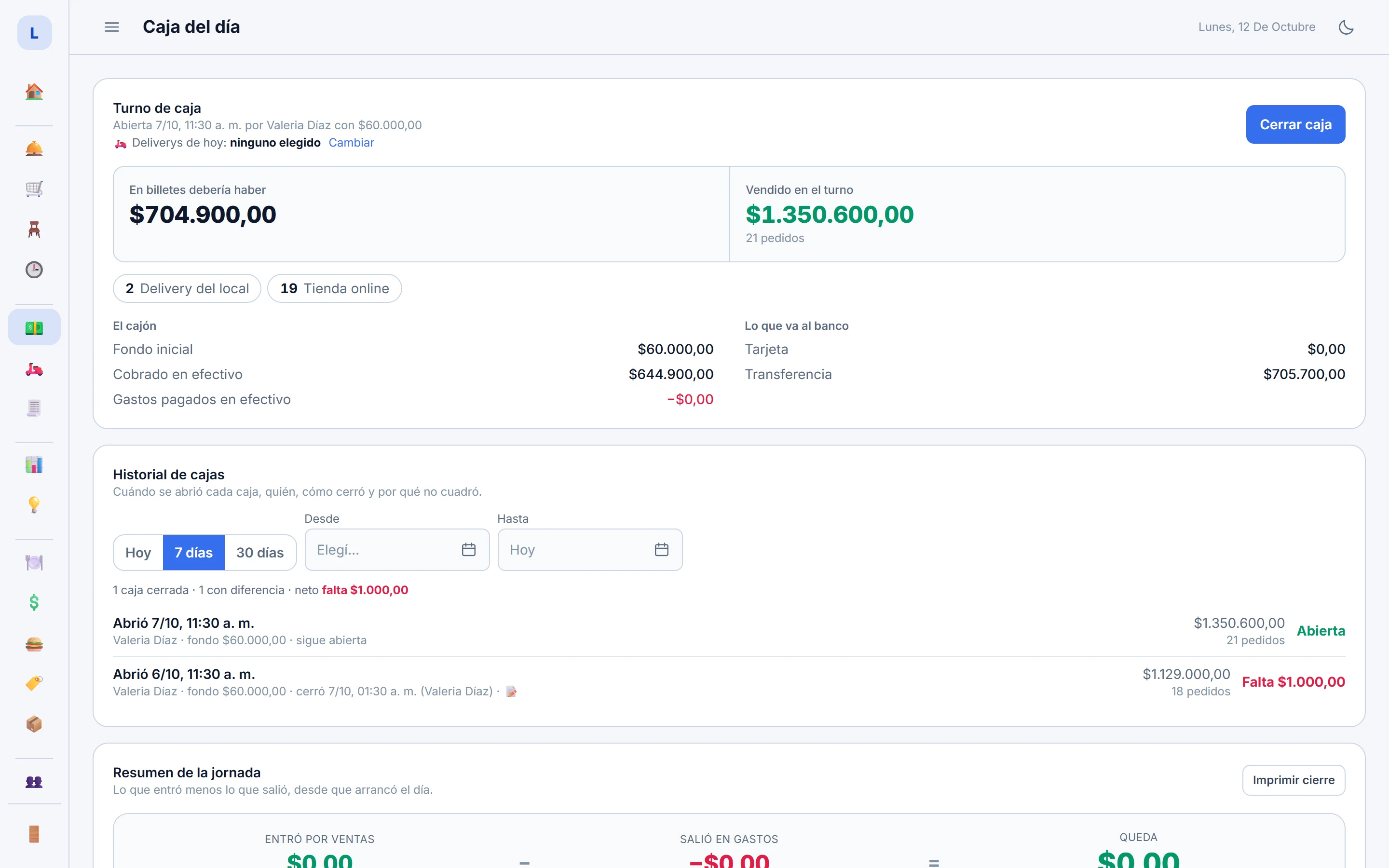Image resolution: width=1389 pixels, height=868 pixels.
Task: Open the plate and cutlery icon
Action: [34, 563]
